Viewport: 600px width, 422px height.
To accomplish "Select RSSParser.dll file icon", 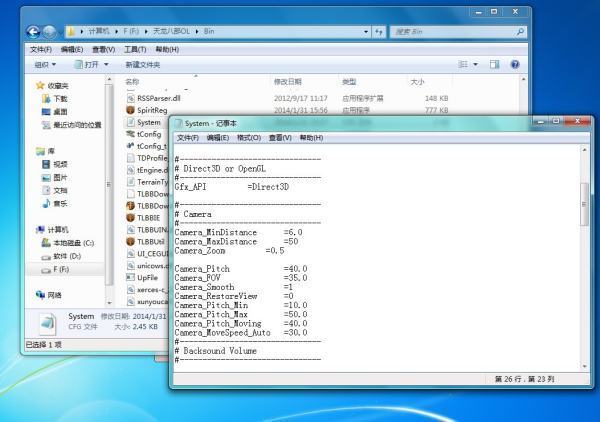I will (x=130, y=98).
